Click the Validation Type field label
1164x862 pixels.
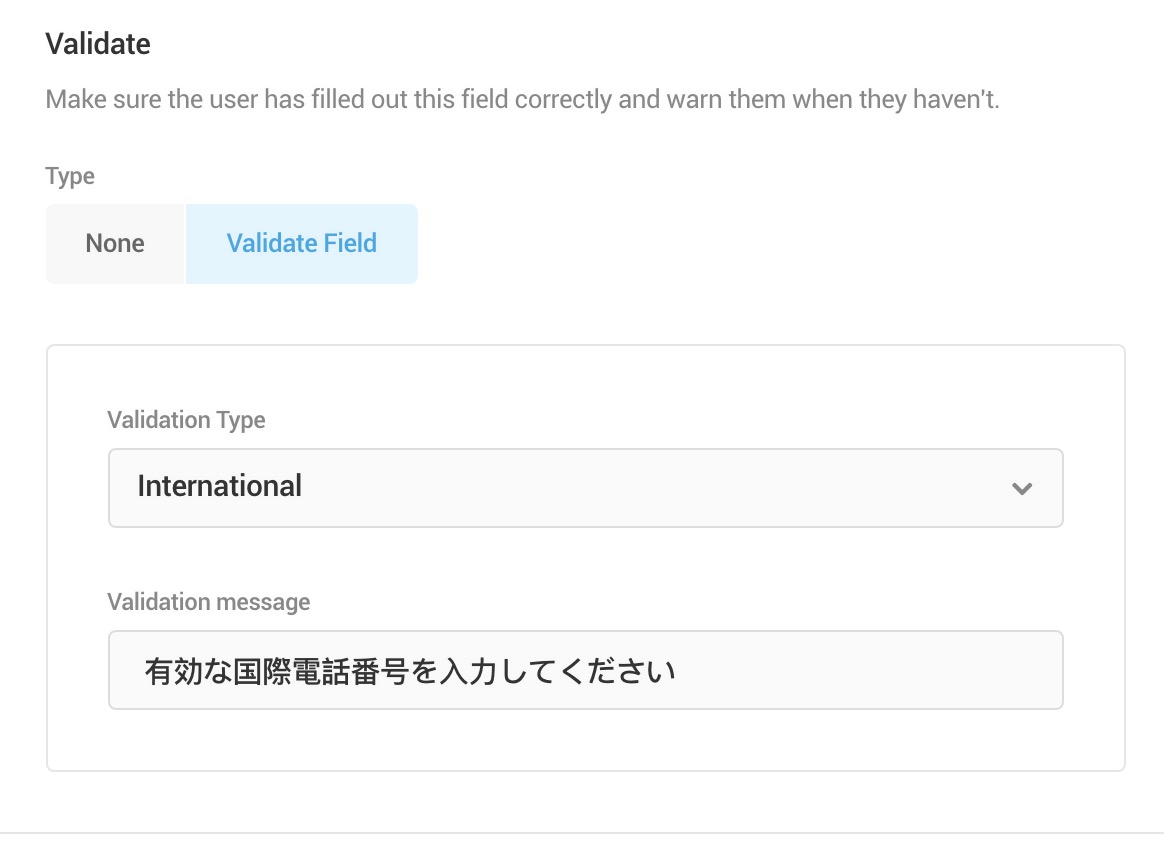[x=186, y=420]
